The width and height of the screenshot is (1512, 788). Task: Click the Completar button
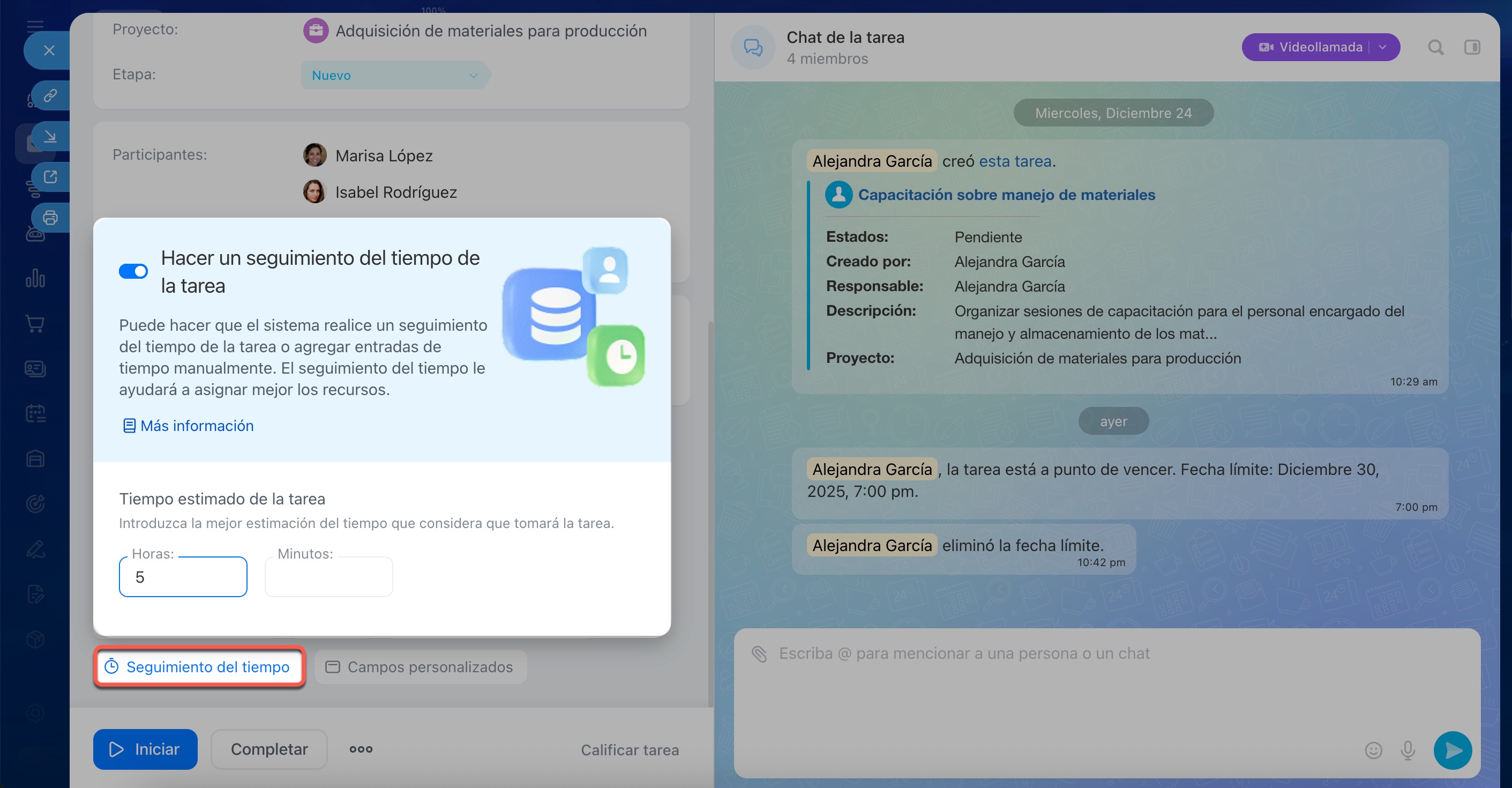pos(269,749)
